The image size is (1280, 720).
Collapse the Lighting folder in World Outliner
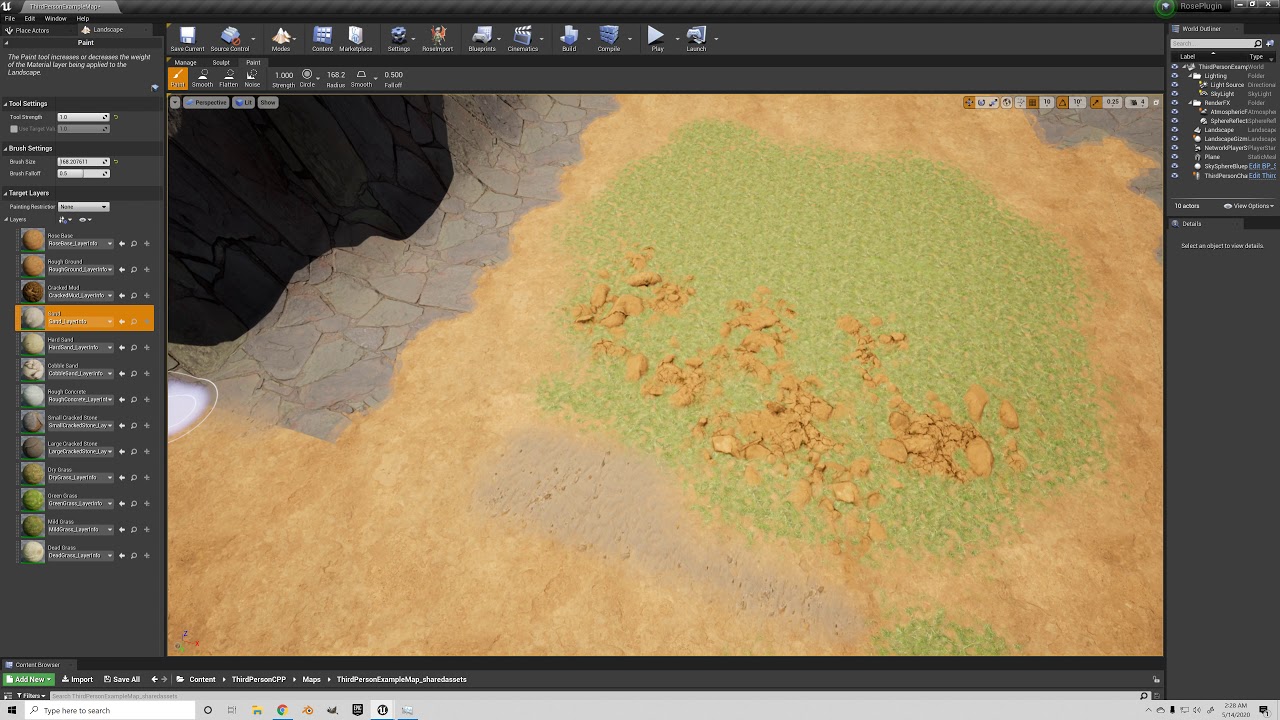(x=1190, y=76)
